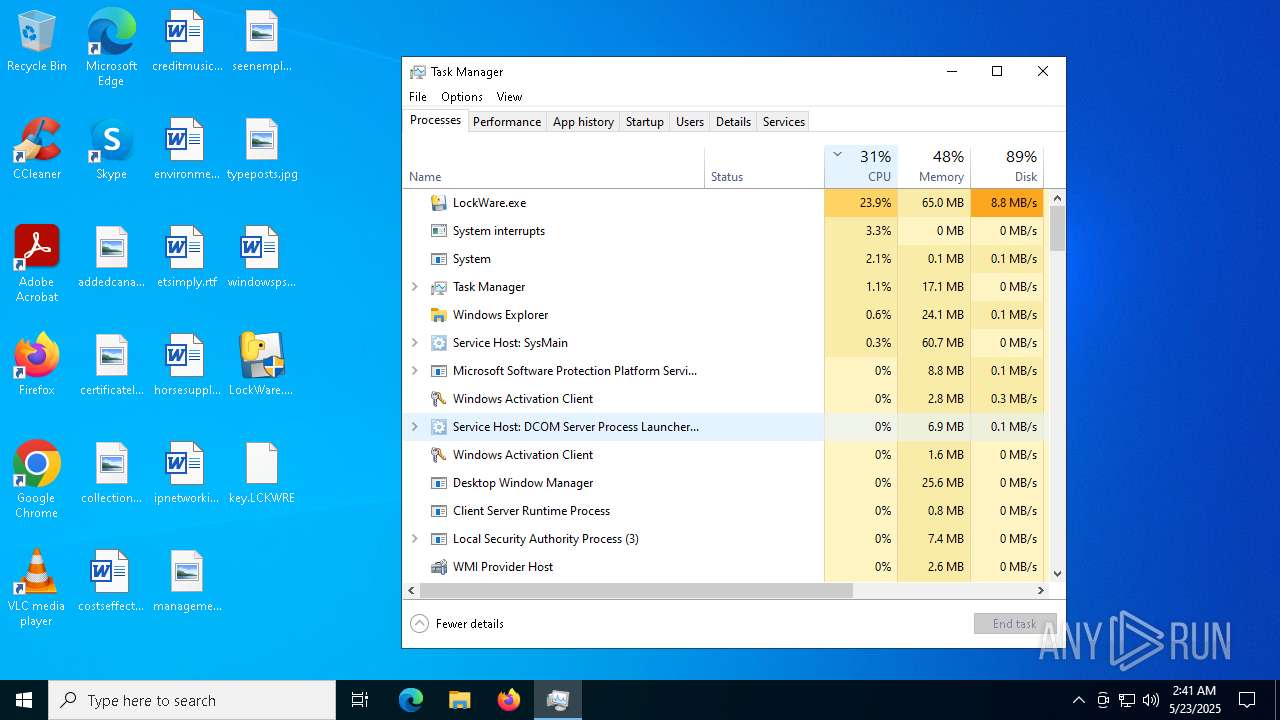Select the typeposts.jpg desktop file

coord(261,150)
